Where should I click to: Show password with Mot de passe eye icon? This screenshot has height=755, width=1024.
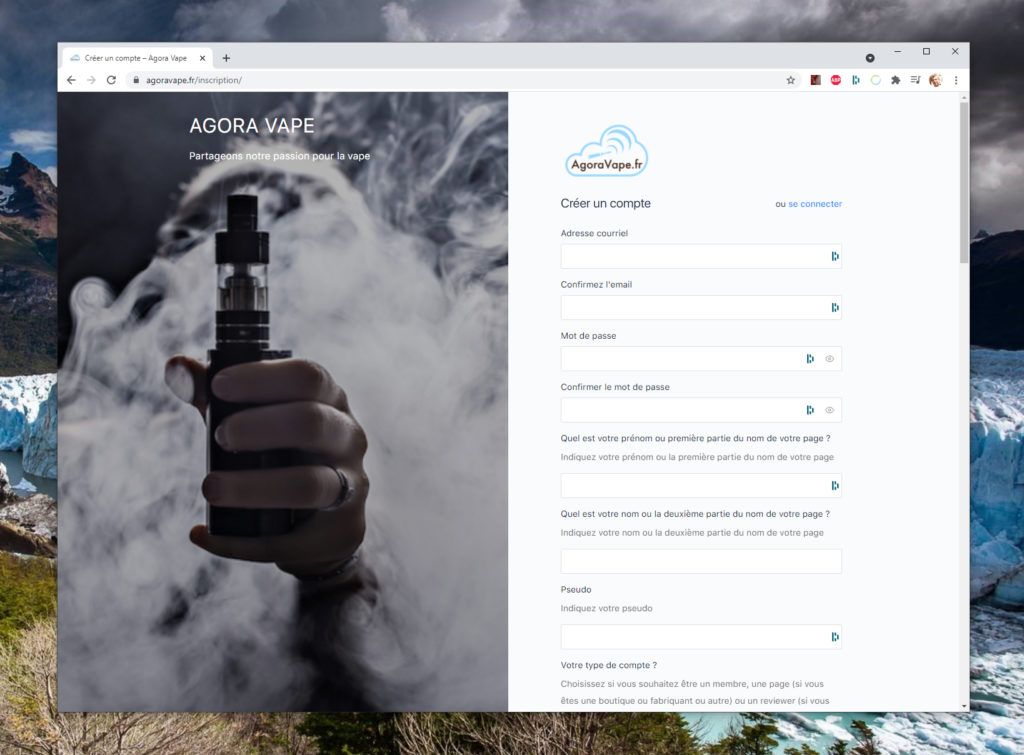coord(829,359)
